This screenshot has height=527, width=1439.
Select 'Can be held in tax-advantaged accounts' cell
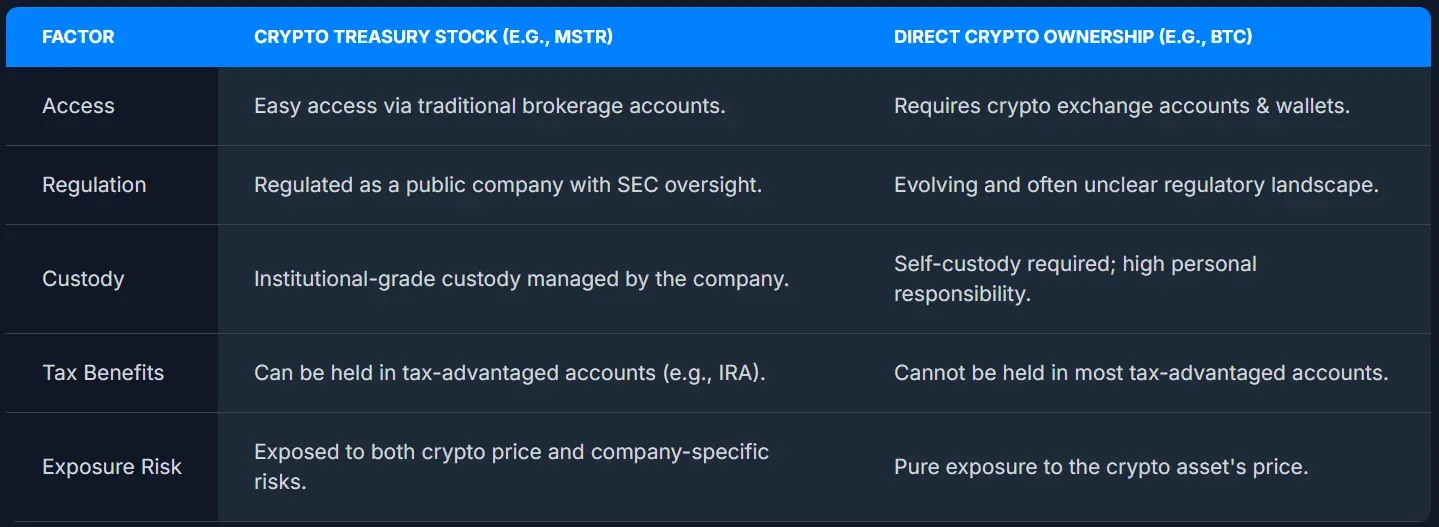(510, 373)
